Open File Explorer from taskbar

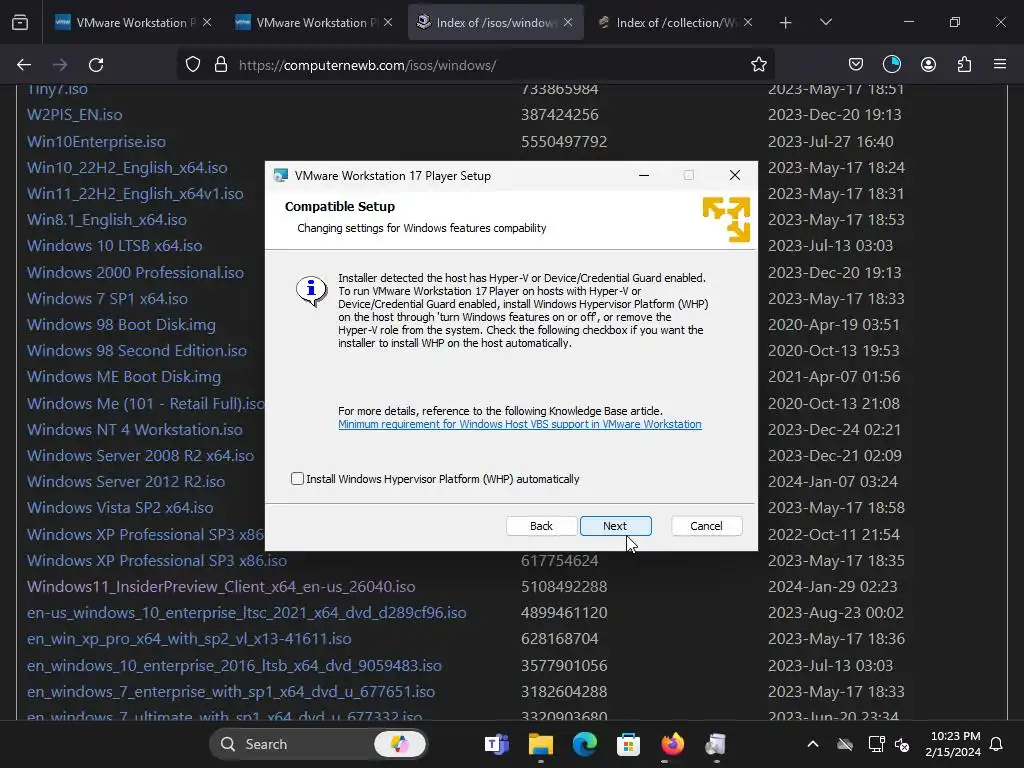(541, 744)
